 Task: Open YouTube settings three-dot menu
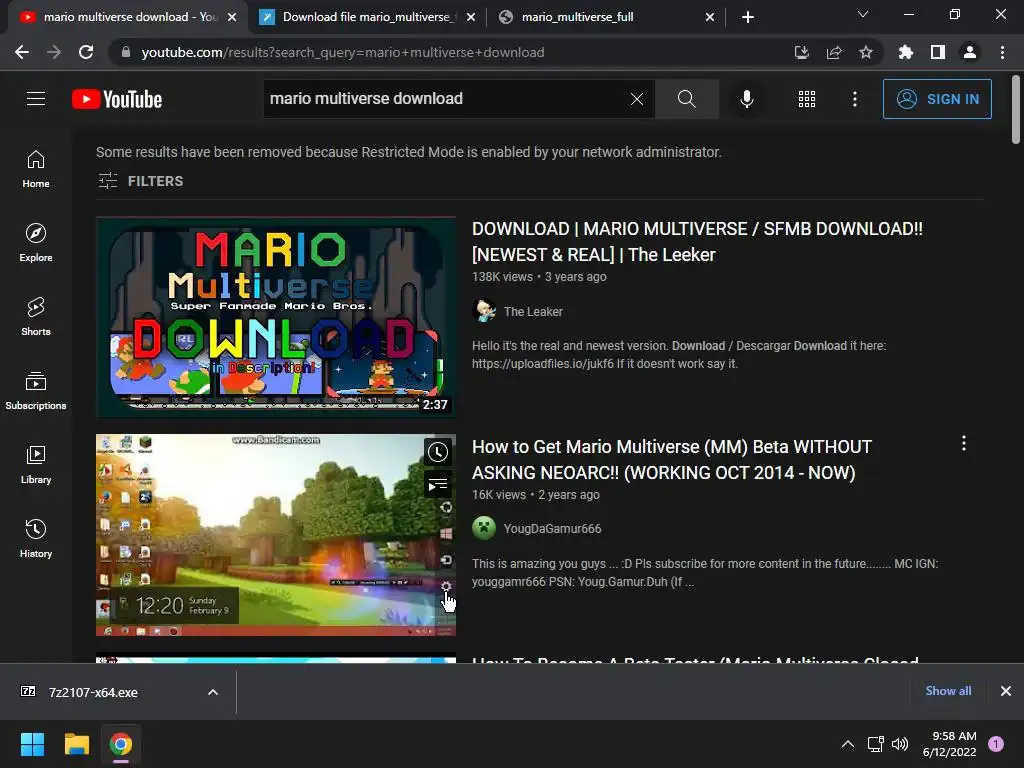tap(855, 99)
